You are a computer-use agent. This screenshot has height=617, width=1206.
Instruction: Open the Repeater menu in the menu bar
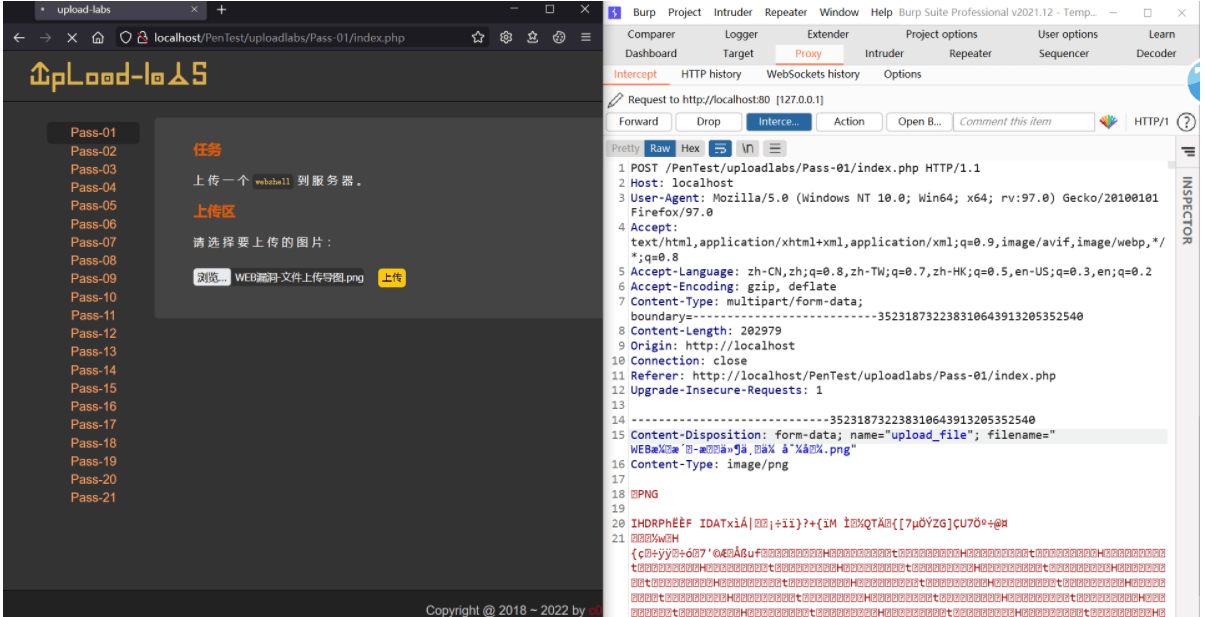(x=786, y=12)
